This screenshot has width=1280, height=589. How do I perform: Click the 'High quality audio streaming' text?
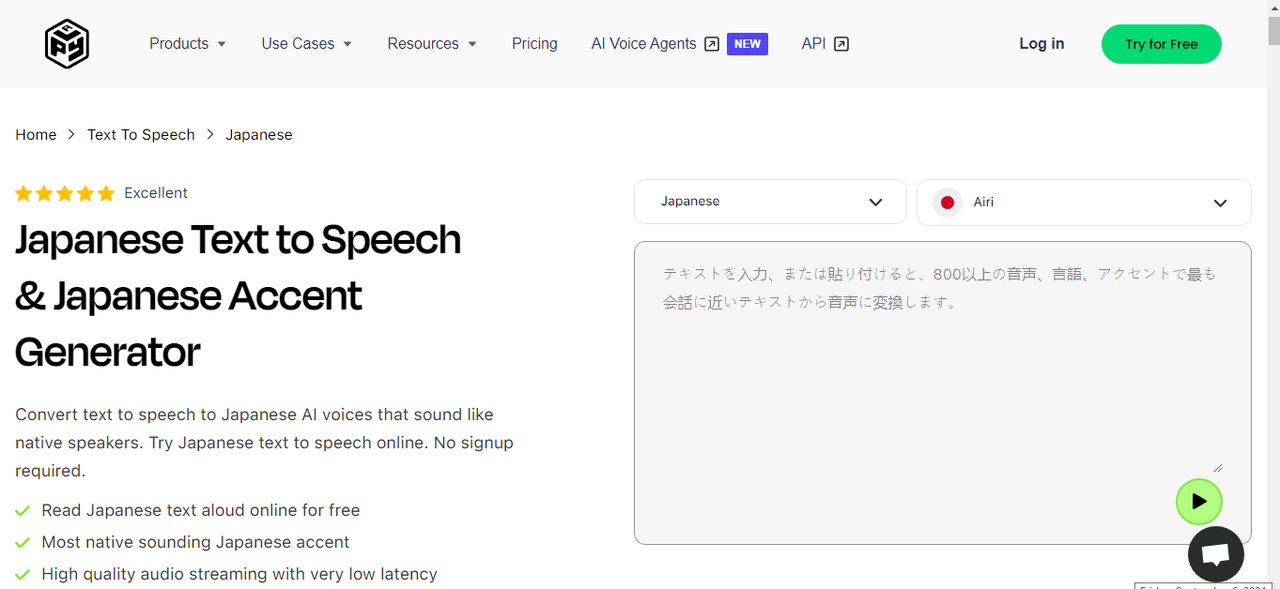[x=240, y=575]
